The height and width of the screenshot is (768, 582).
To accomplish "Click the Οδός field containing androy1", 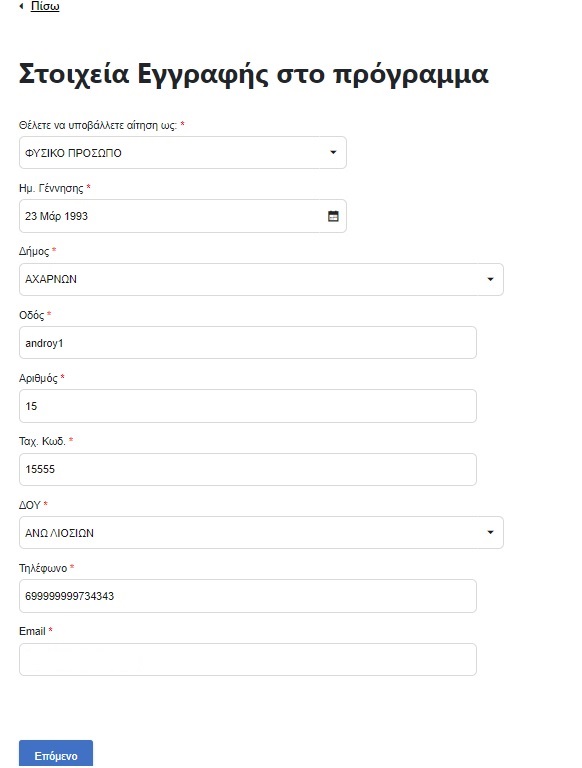I will point(248,342).
